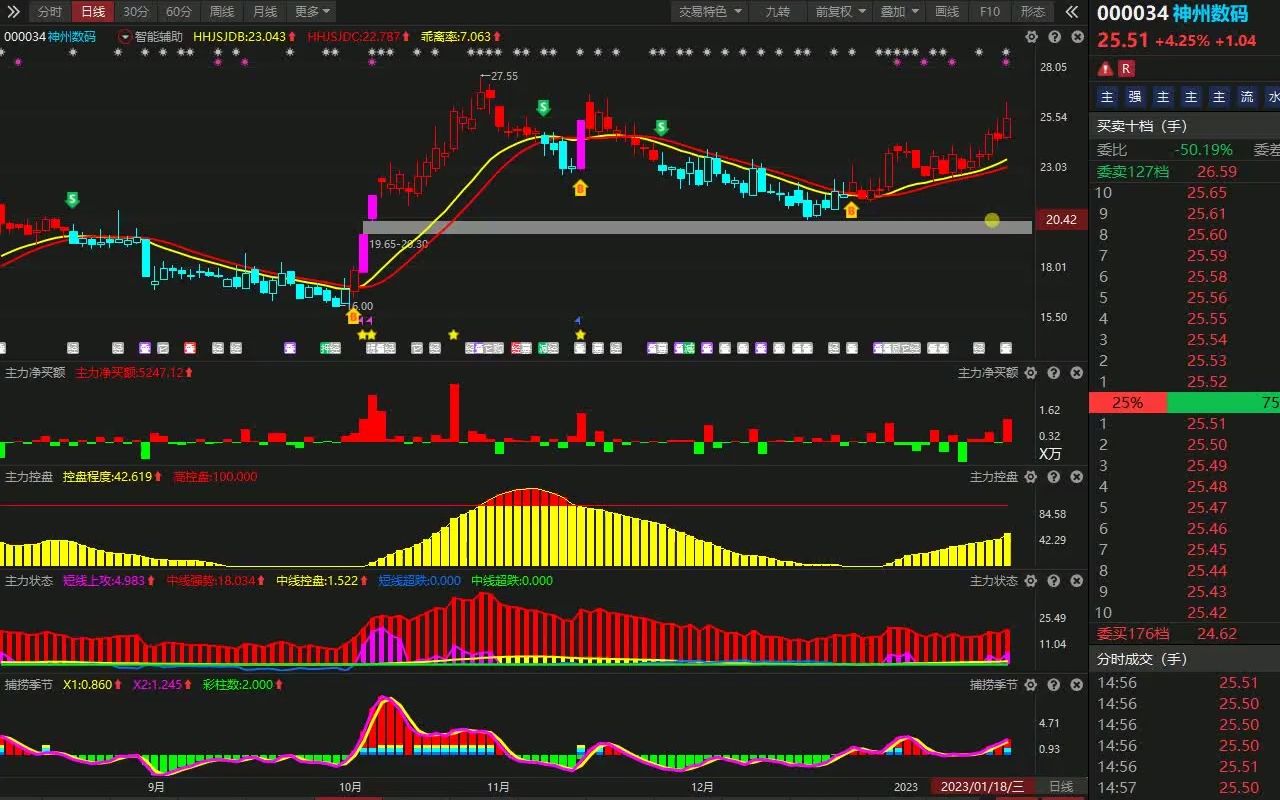The image size is (1280, 800).
Task: Select the 日线 daily tab
Action: [x=93, y=12]
